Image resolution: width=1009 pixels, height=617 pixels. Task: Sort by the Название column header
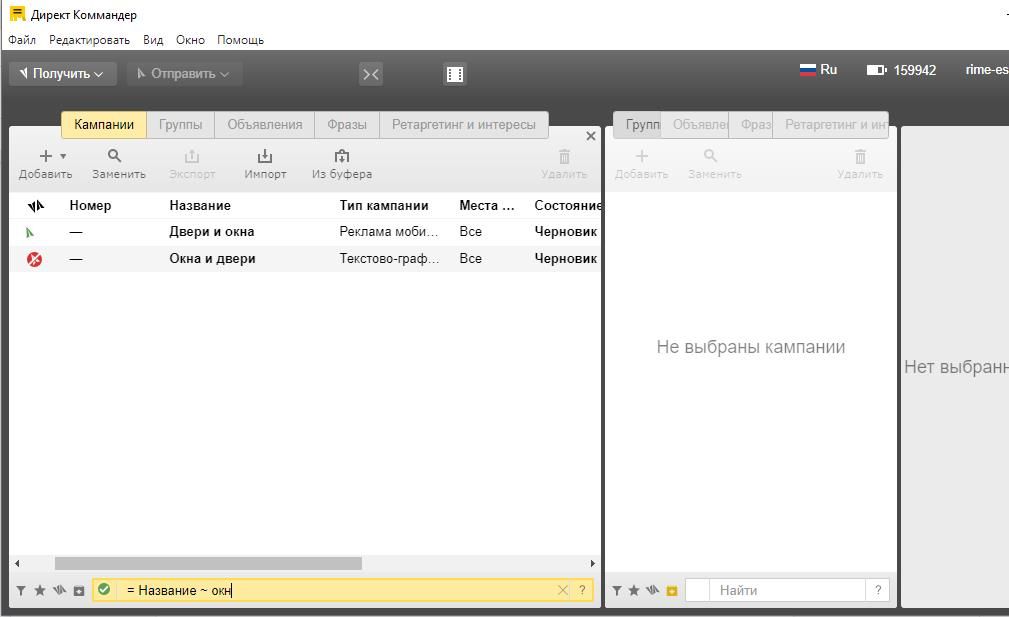coord(200,206)
